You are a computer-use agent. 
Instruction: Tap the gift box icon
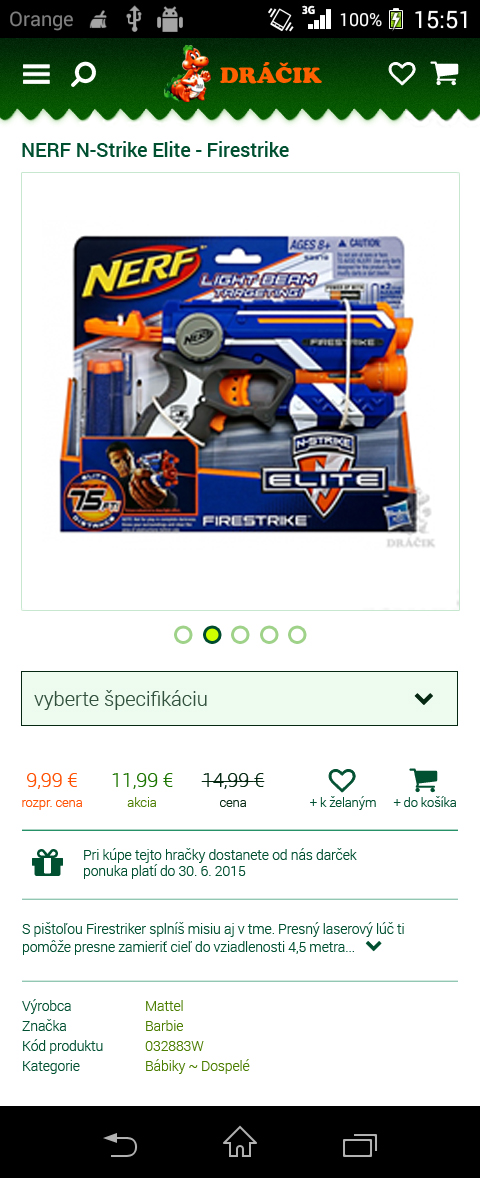[47, 862]
